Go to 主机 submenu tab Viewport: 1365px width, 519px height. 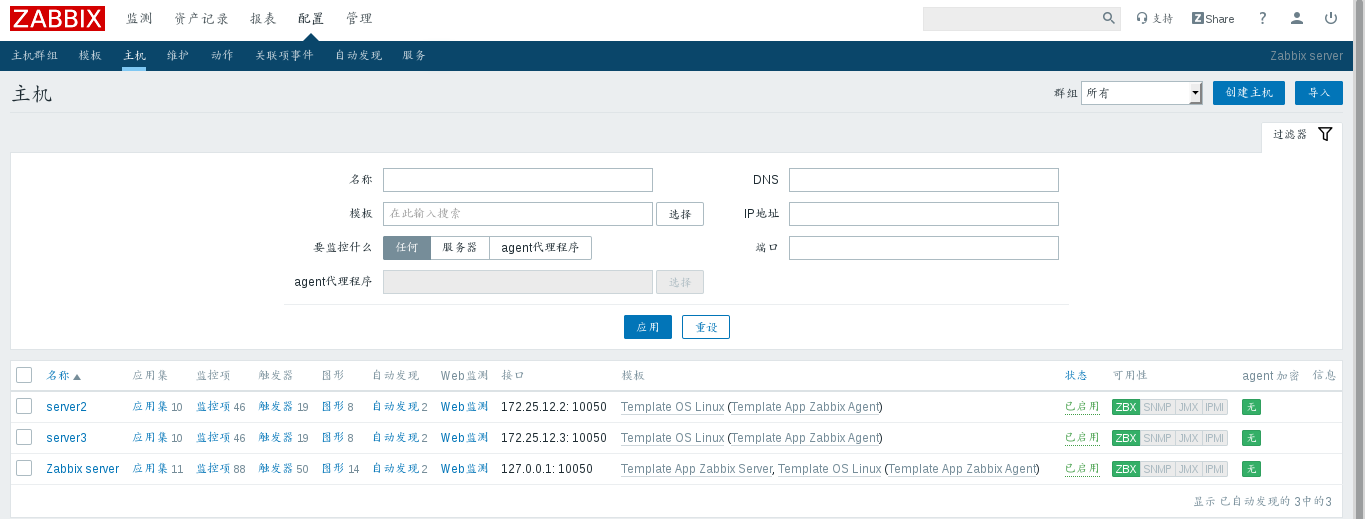click(134, 56)
